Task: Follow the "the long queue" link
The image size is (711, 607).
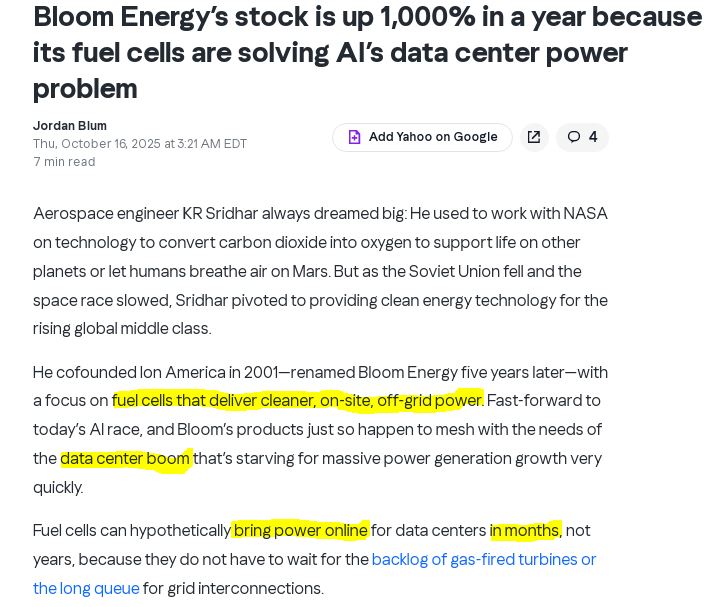Action: coord(86,588)
